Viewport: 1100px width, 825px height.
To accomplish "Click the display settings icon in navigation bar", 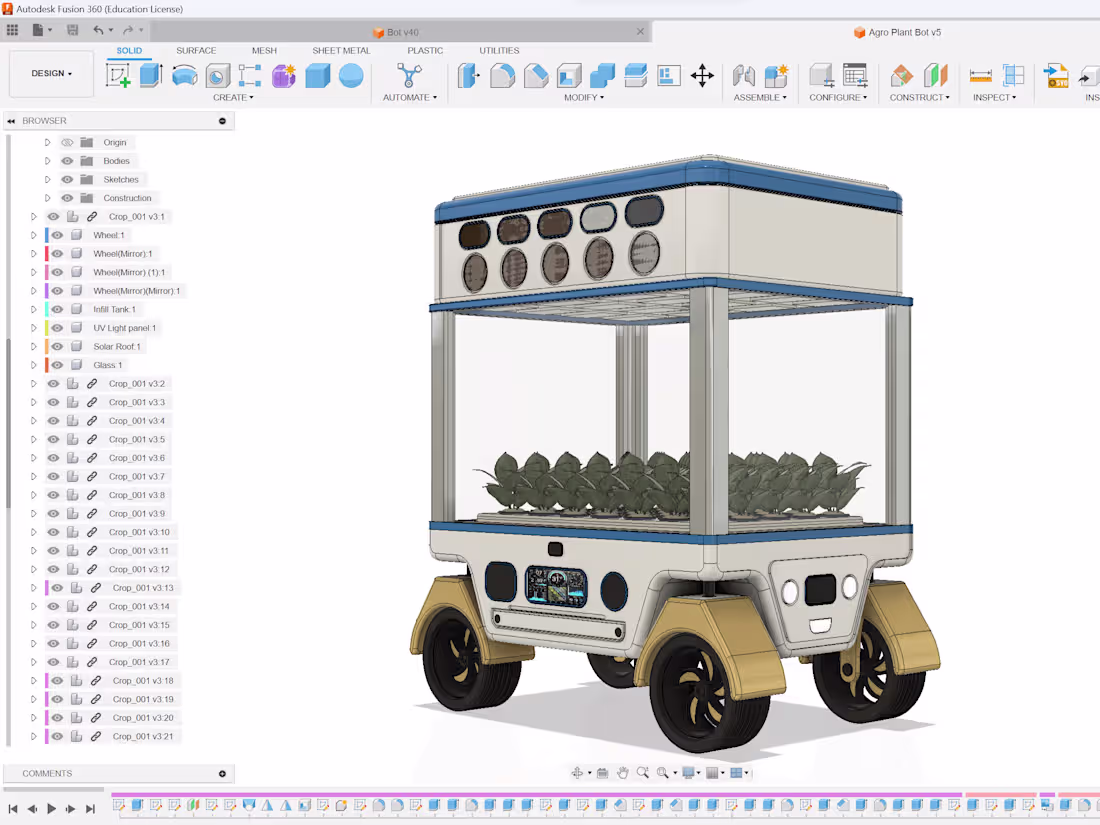I will 687,771.
